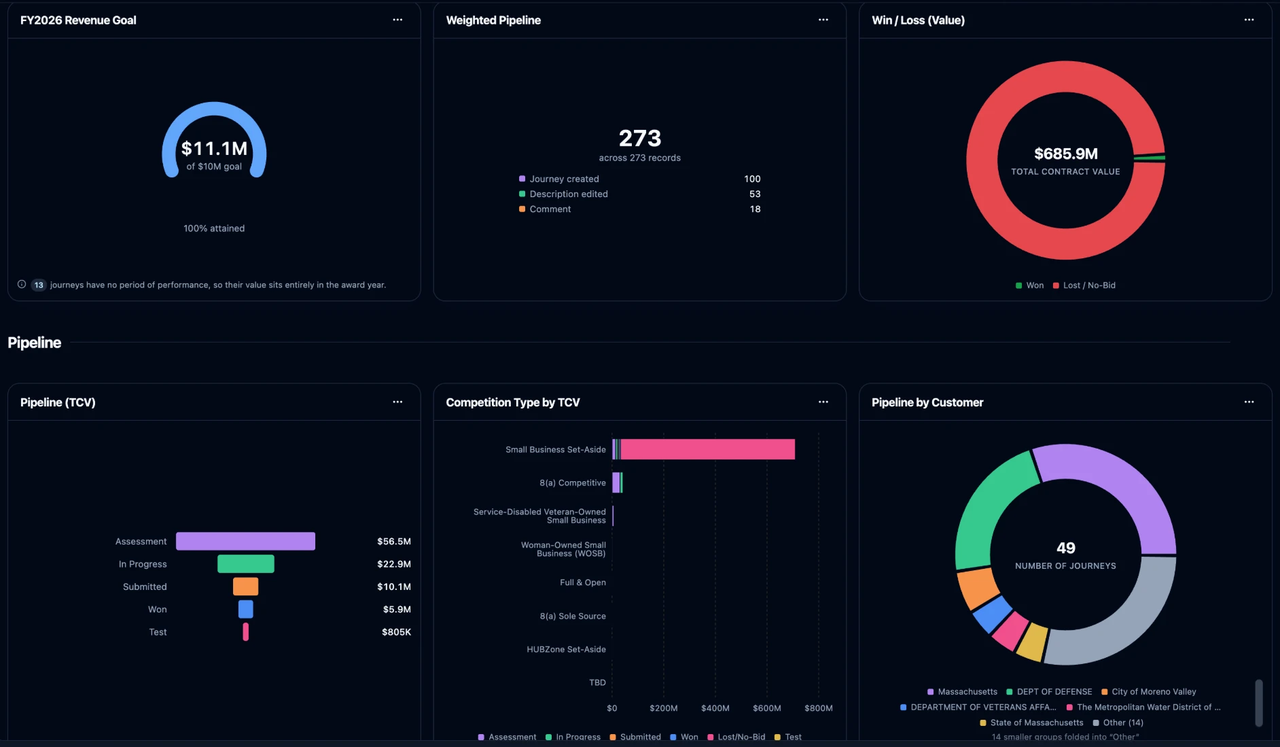
Task: Click the green In Progress funnel bar
Action: tap(245, 564)
